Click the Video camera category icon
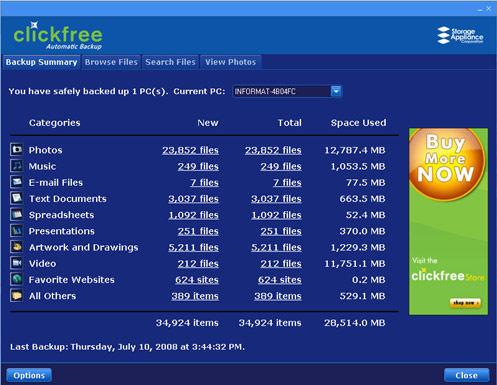The height and width of the screenshot is (385, 497). point(17,263)
